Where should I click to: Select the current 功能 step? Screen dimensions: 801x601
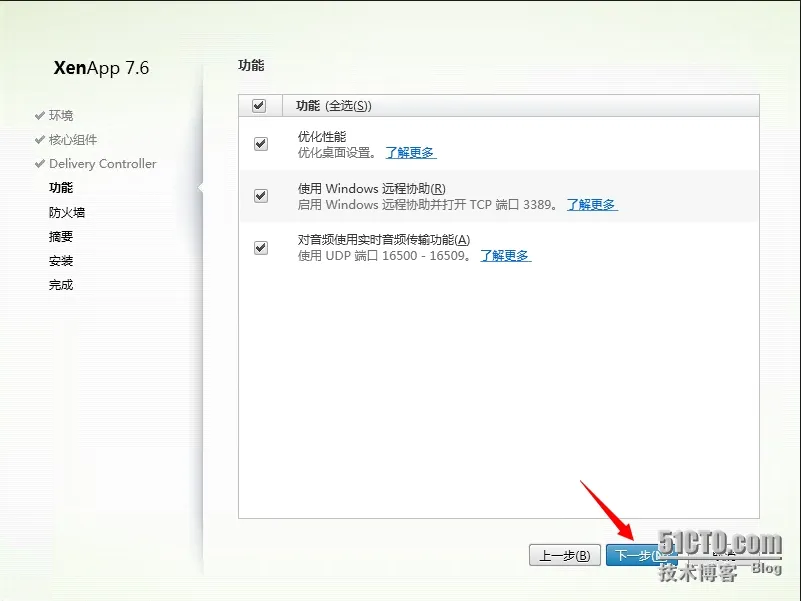[61, 188]
